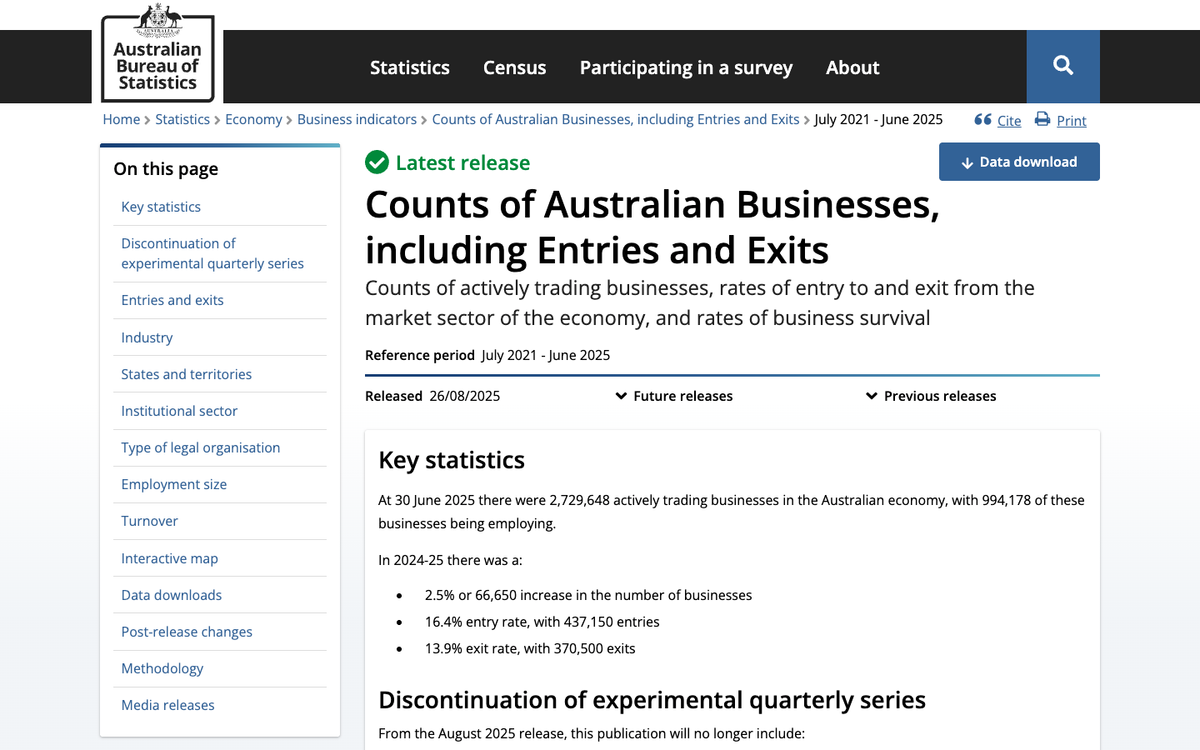Jump to Turnover section

pos(150,521)
